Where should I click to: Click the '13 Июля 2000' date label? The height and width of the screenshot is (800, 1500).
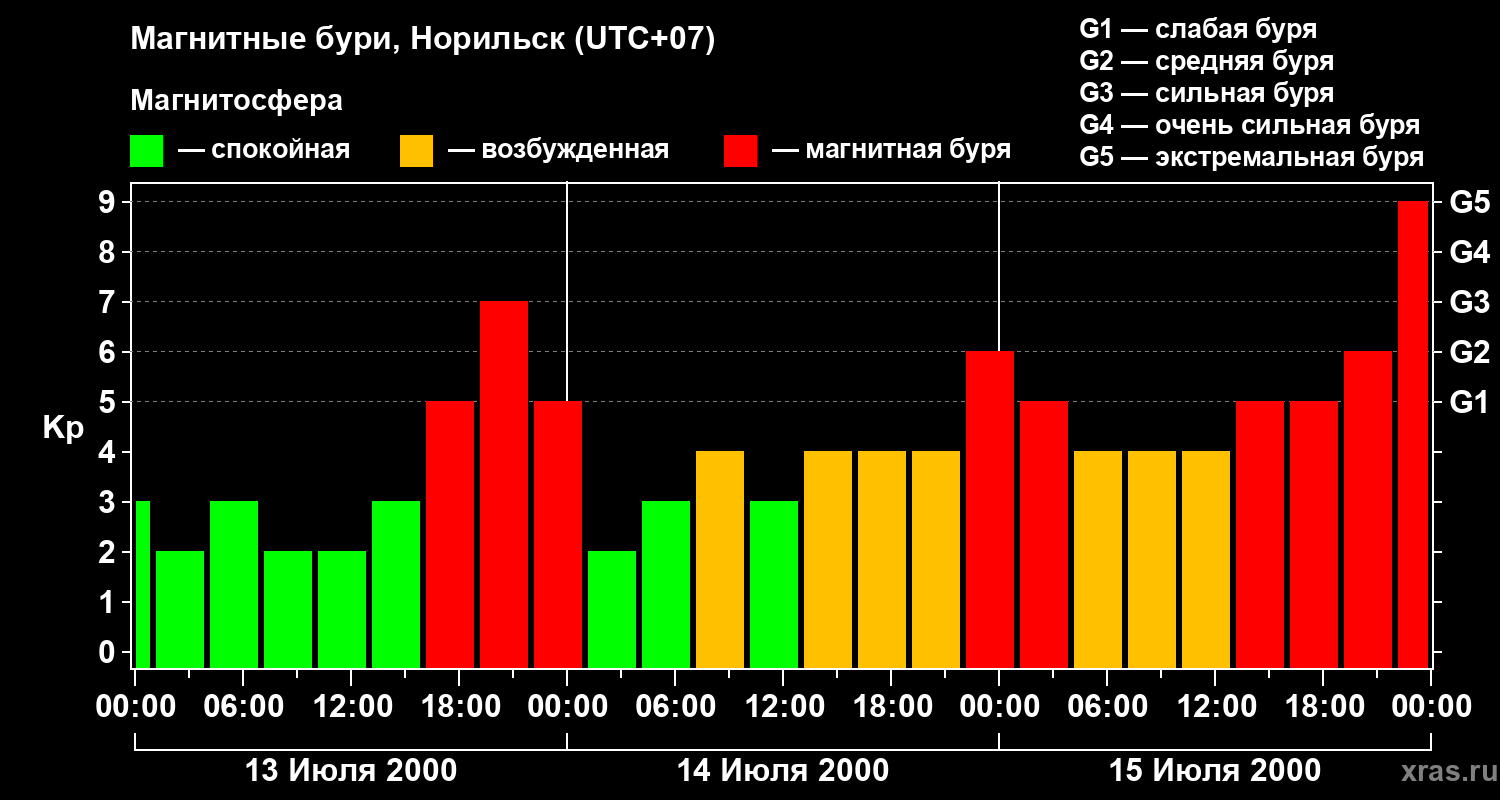[x=351, y=771]
